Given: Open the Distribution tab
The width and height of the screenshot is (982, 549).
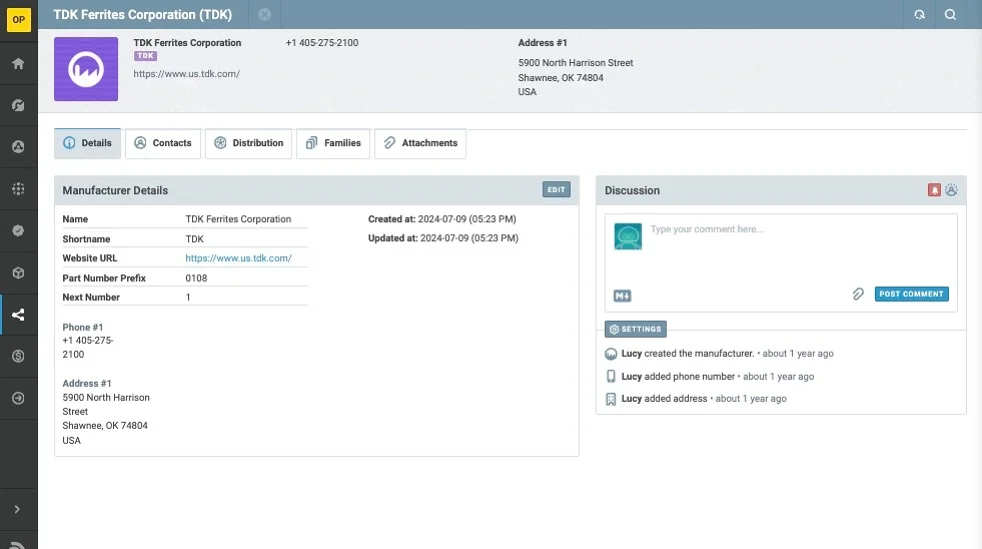Looking at the screenshot, I should pyautogui.click(x=249, y=143).
